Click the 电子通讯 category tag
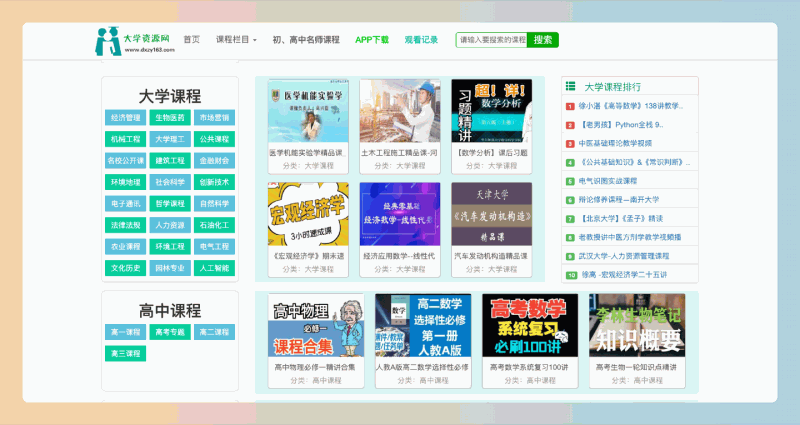 [x=126, y=203]
